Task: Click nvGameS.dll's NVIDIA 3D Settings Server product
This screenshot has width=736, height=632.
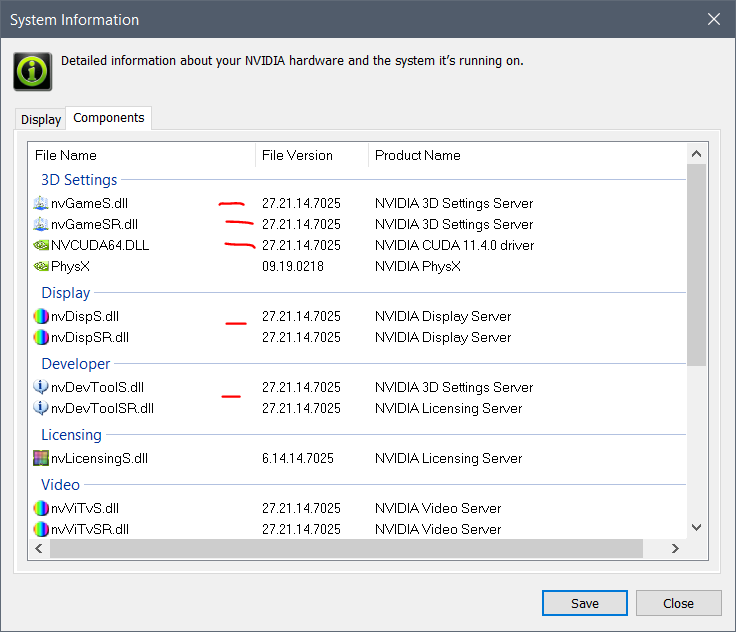Action: (454, 203)
